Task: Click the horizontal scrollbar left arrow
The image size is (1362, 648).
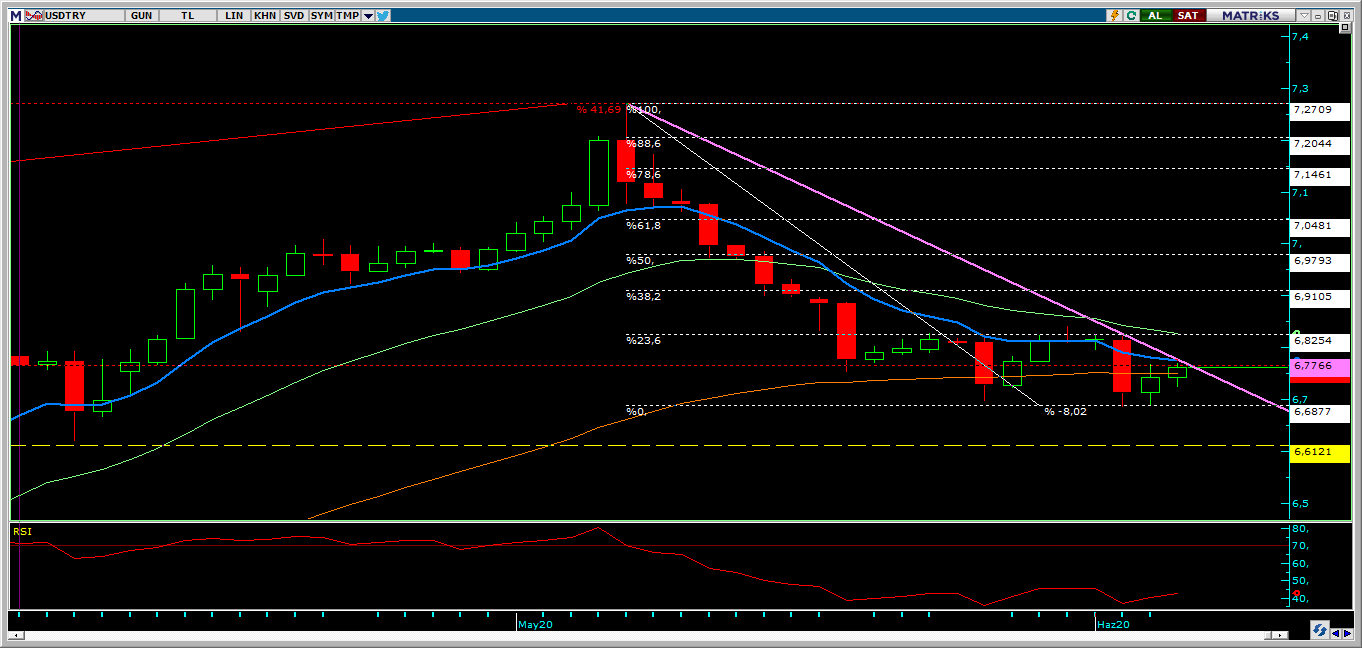Action: click(16, 634)
